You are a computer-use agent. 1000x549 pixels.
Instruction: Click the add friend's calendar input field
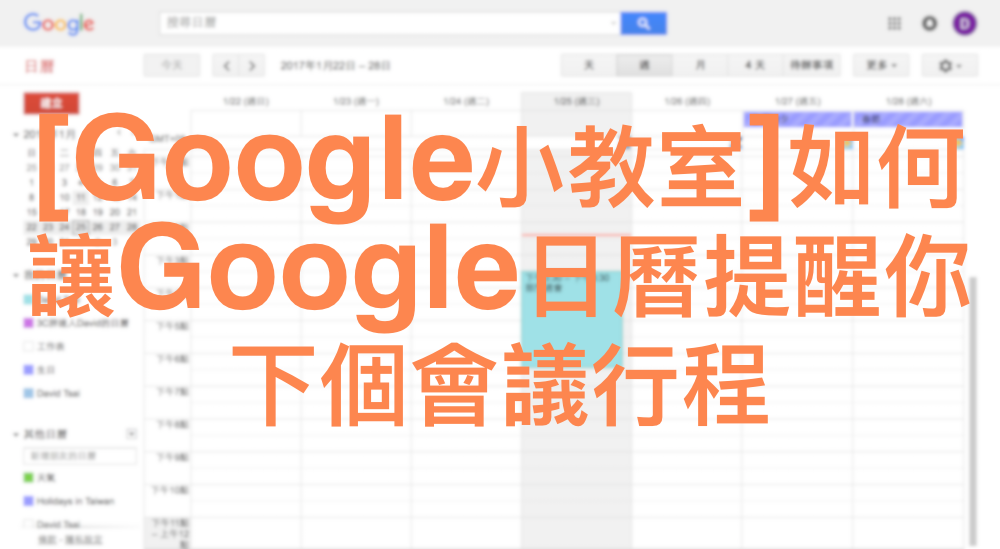click(80, 456)
